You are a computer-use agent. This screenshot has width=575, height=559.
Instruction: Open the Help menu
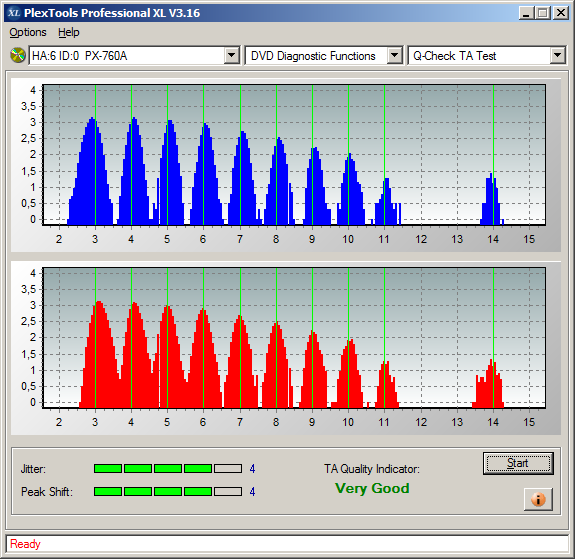click(69, 32)
